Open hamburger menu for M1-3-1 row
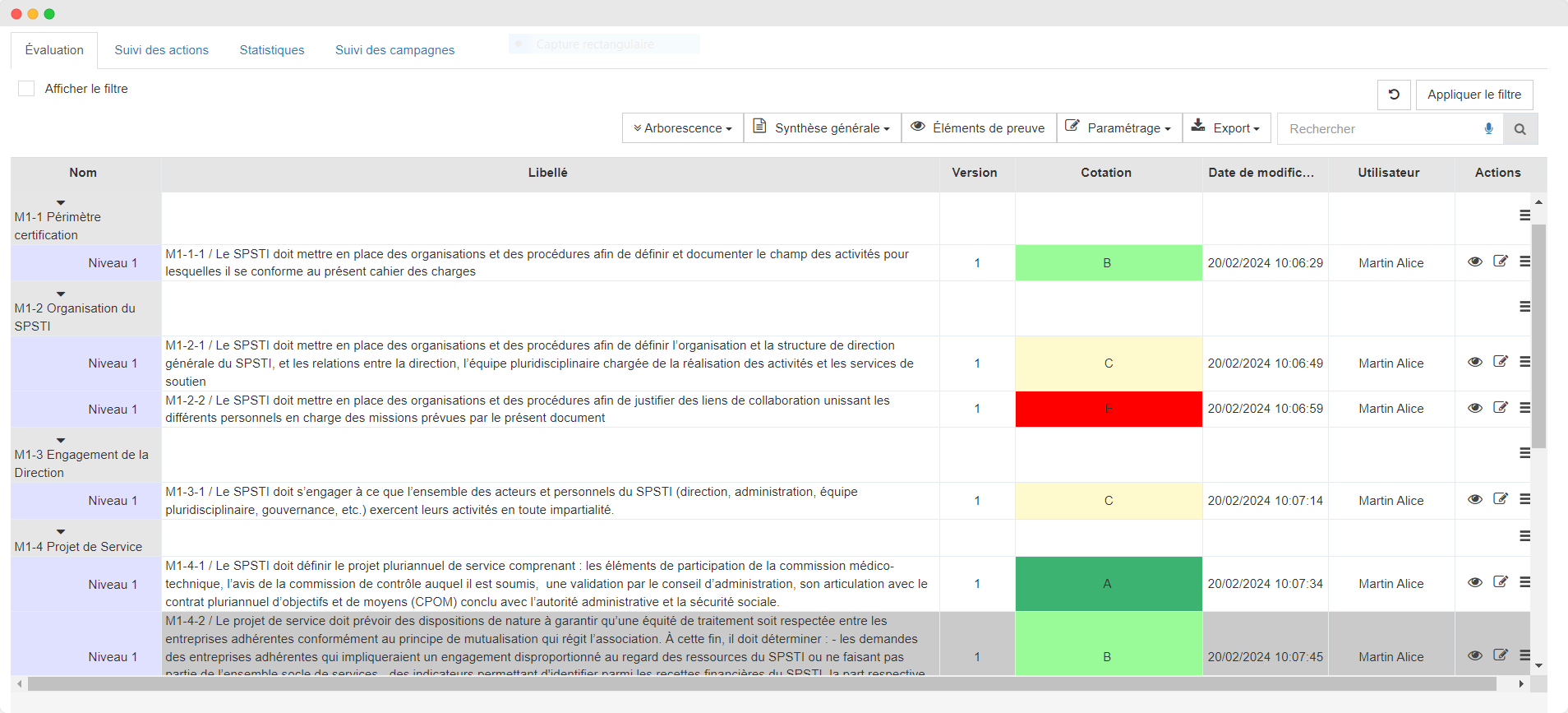Screen dimensions: 1568x713 point(1524,499)
